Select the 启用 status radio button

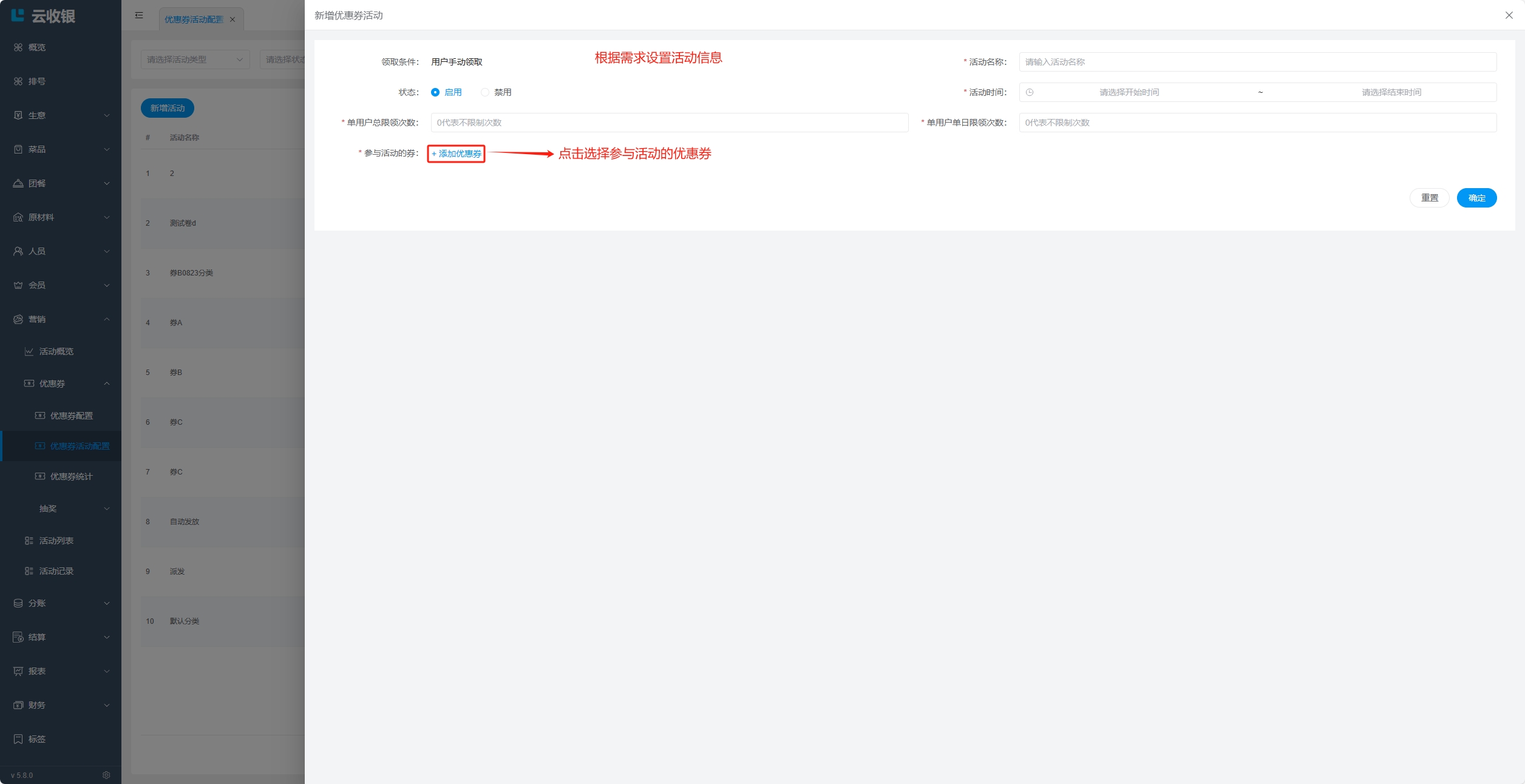[x=435, y=92]
